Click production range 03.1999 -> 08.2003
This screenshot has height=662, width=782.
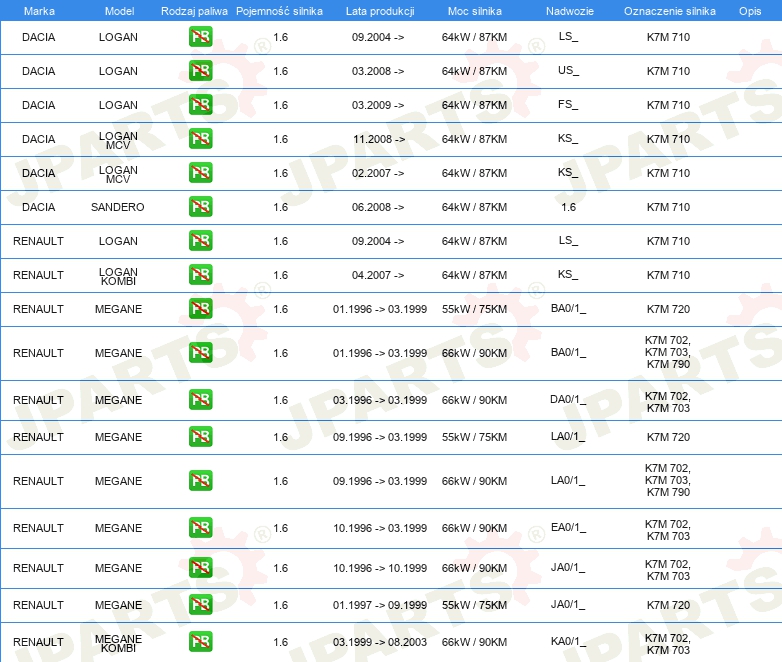[x=380, y=642]
